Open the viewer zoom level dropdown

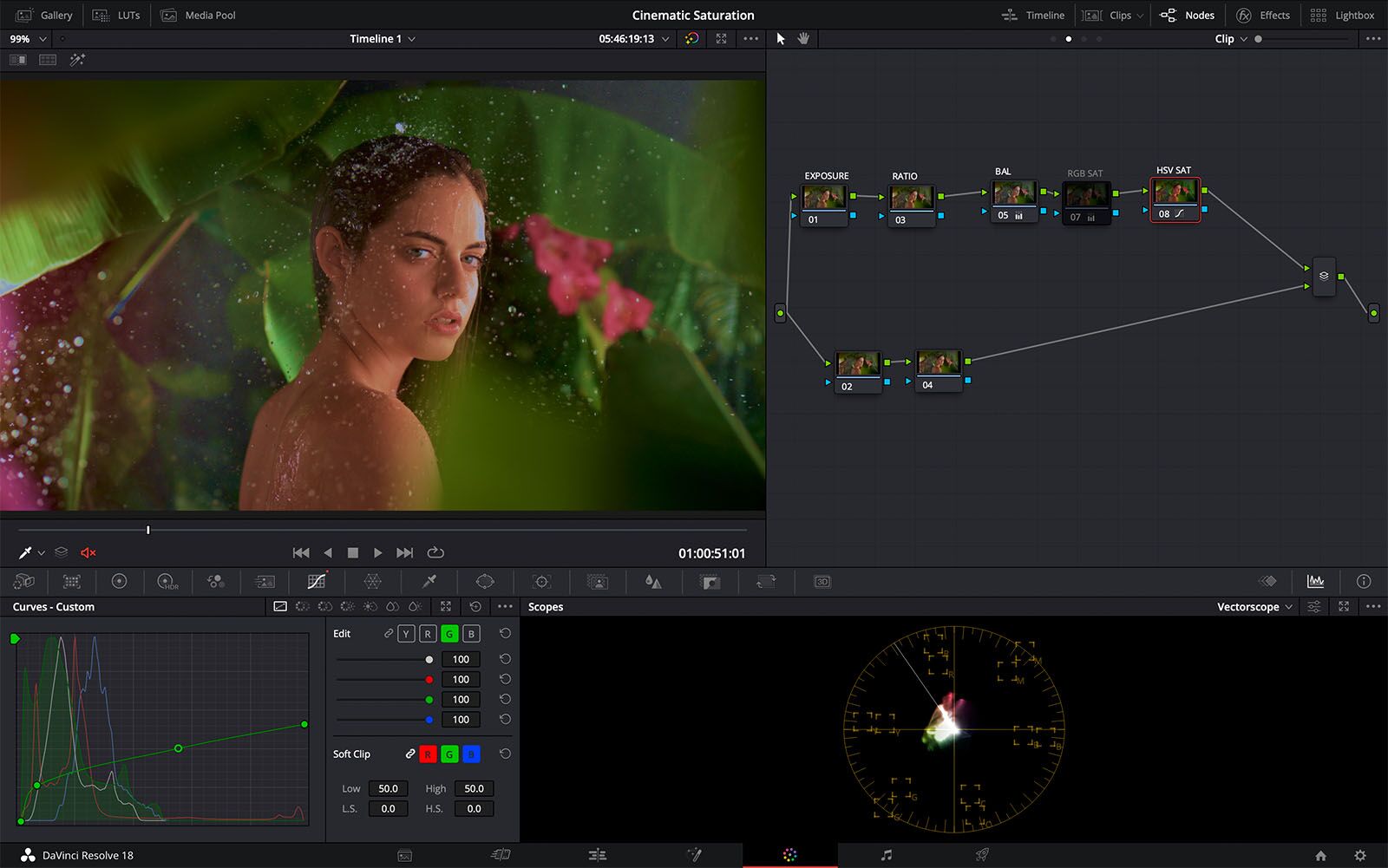26,38
